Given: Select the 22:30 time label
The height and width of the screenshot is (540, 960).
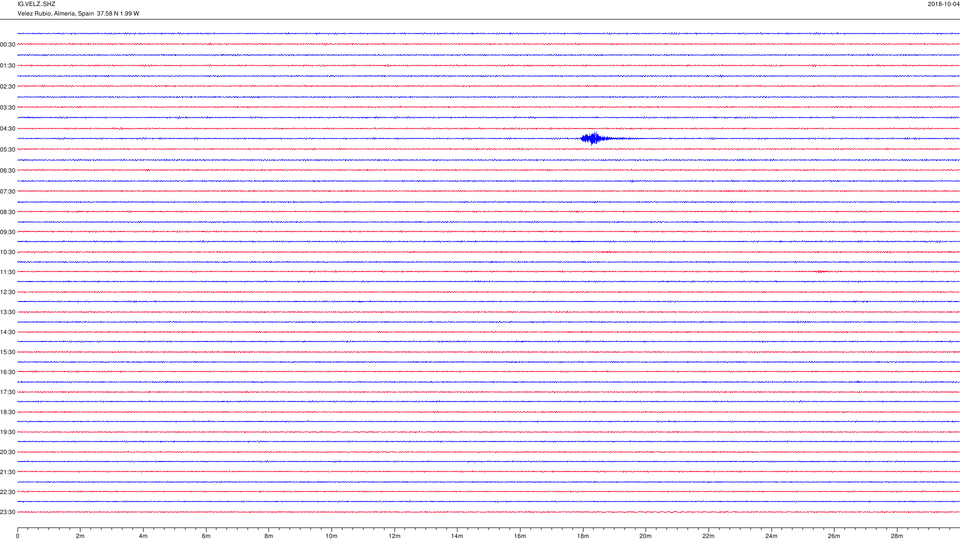Looking at the screenshot, I should coord(7,492).
